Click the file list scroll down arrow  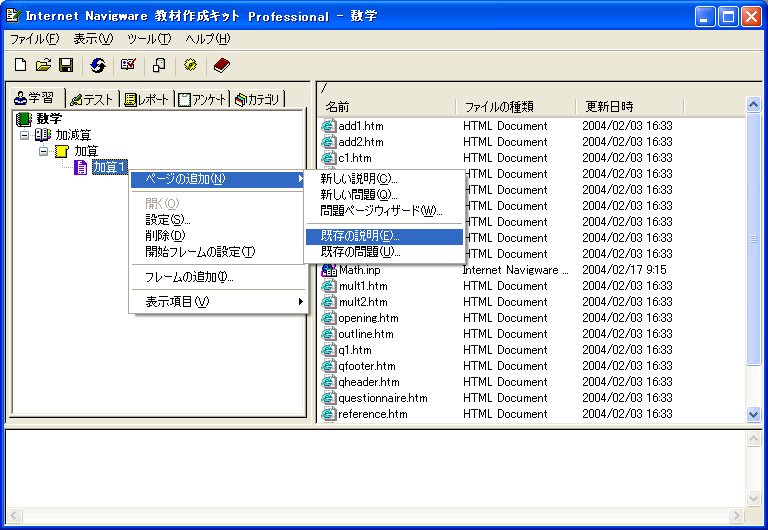[754, 414]
